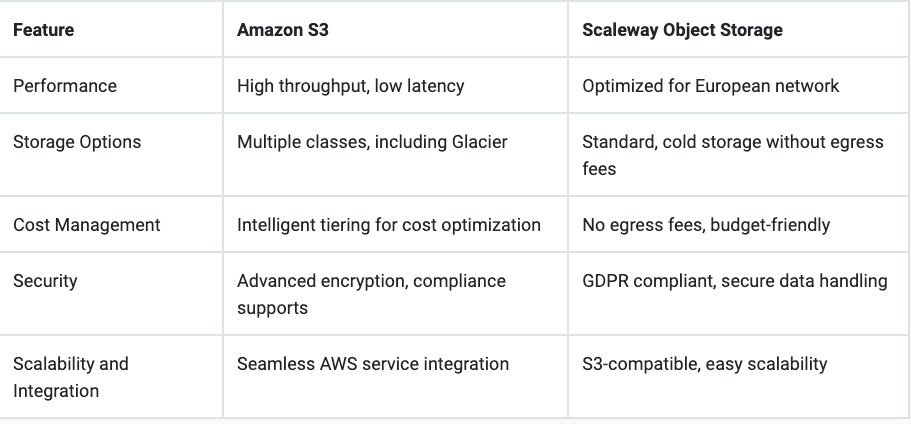This screenshot has width=911, height=424.
Task: Click the wrapped word 'fees' under Storage Options
Action: point(599,169)
